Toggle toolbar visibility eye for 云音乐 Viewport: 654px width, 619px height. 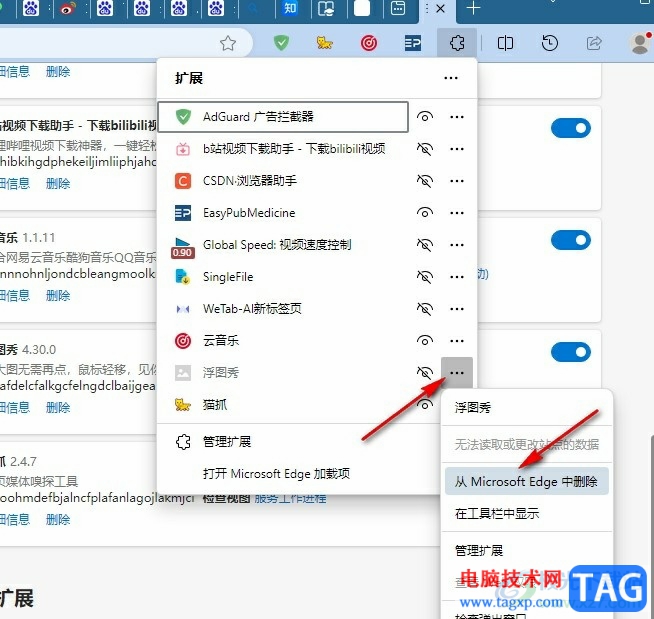(x=425, y=341)
